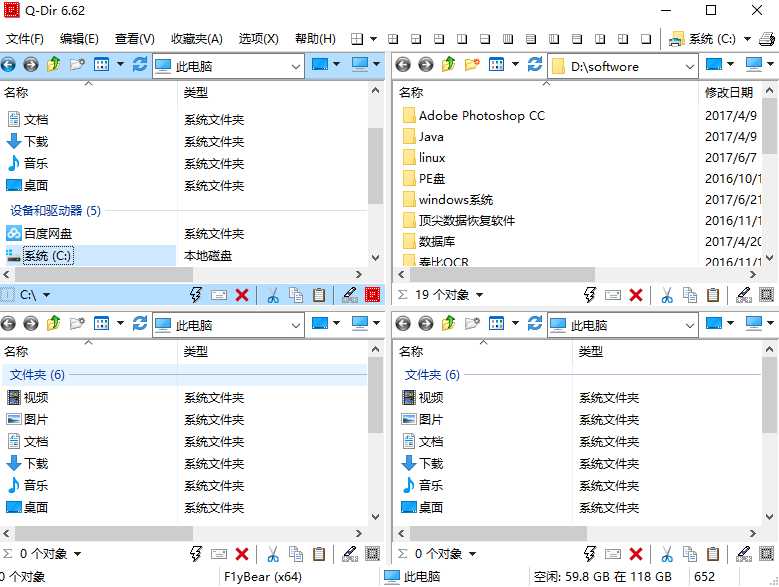Viewport: 779px width, 587px height.
Task: Open 19 个对象 dropdown in top-right pane
Action: click(x=479, y=295)
